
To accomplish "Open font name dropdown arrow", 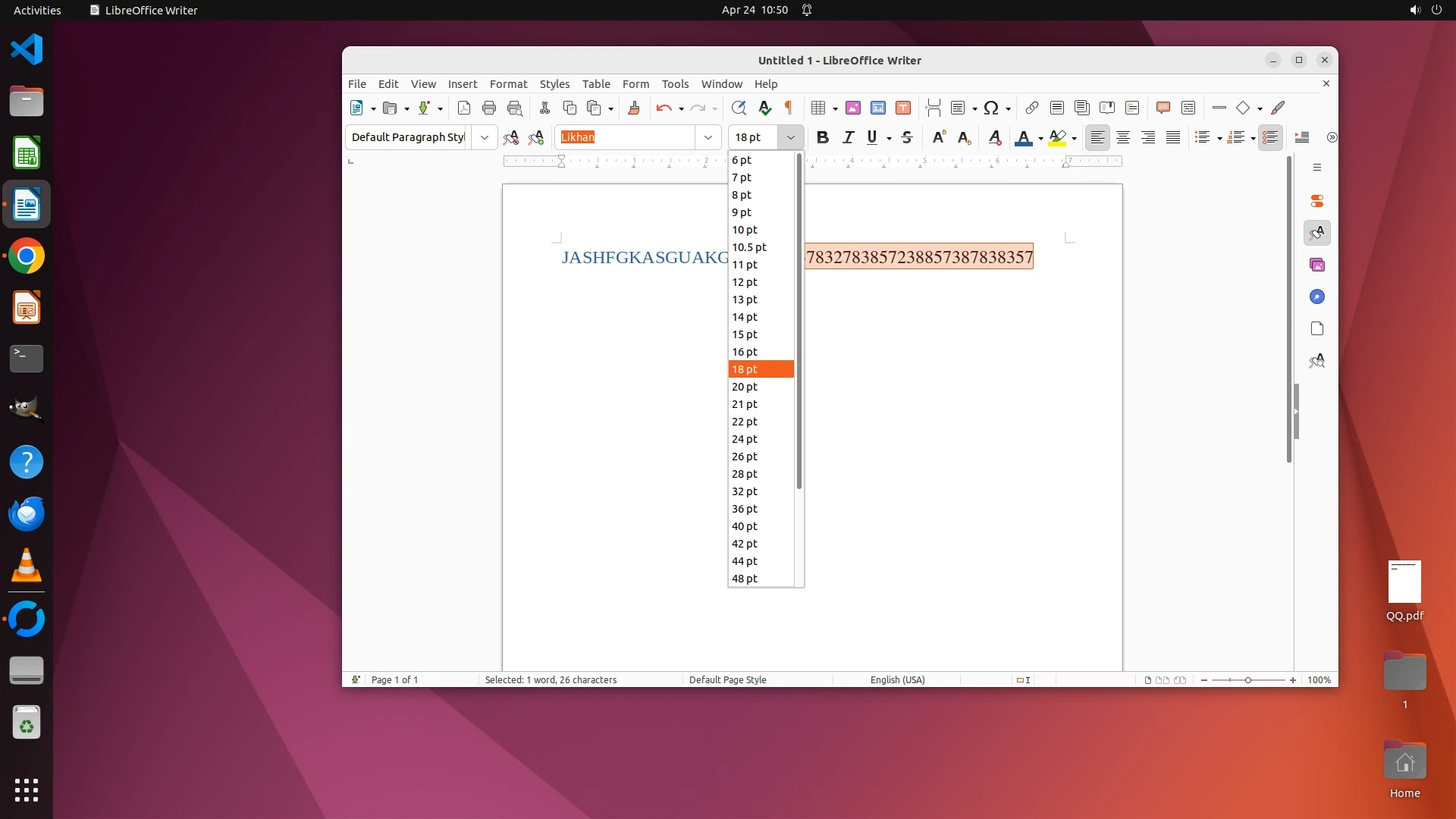I will (x=708, y=137).
